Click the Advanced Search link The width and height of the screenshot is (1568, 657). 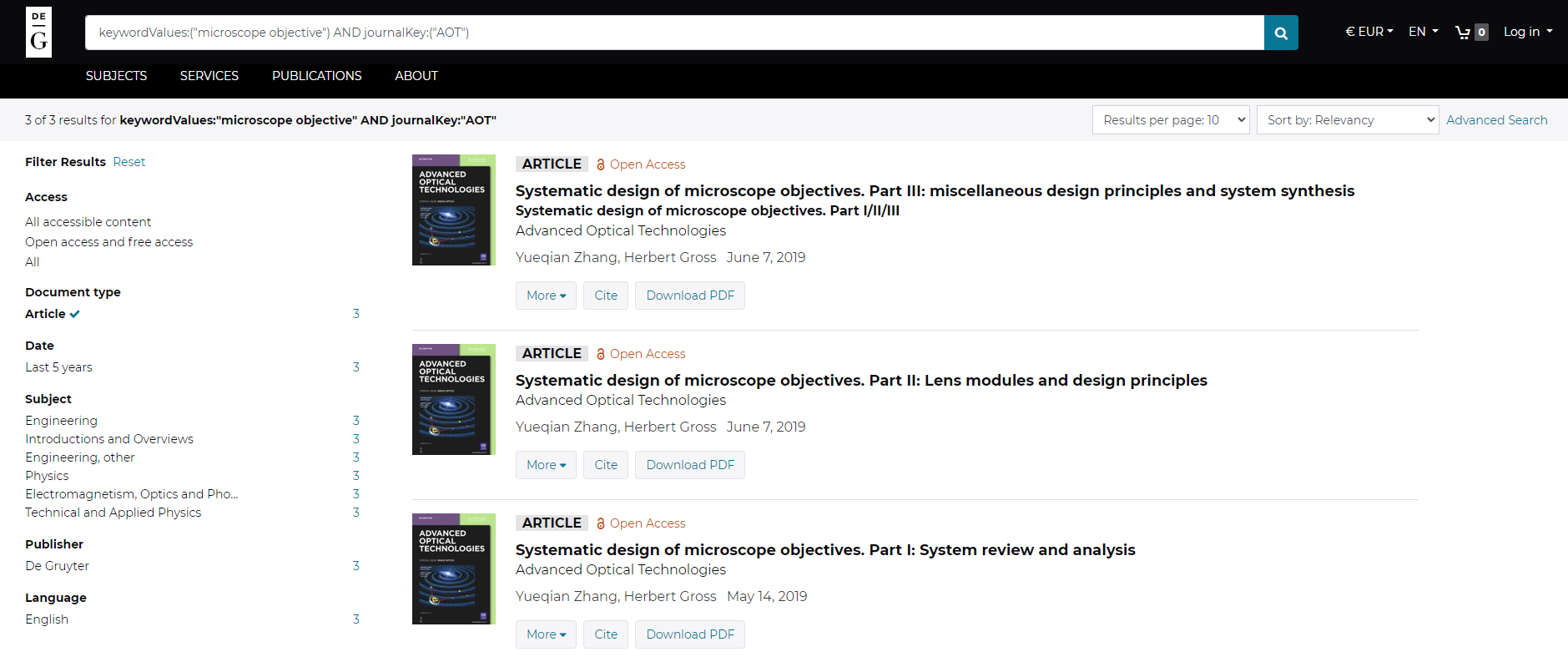[x=1497, y=120]
